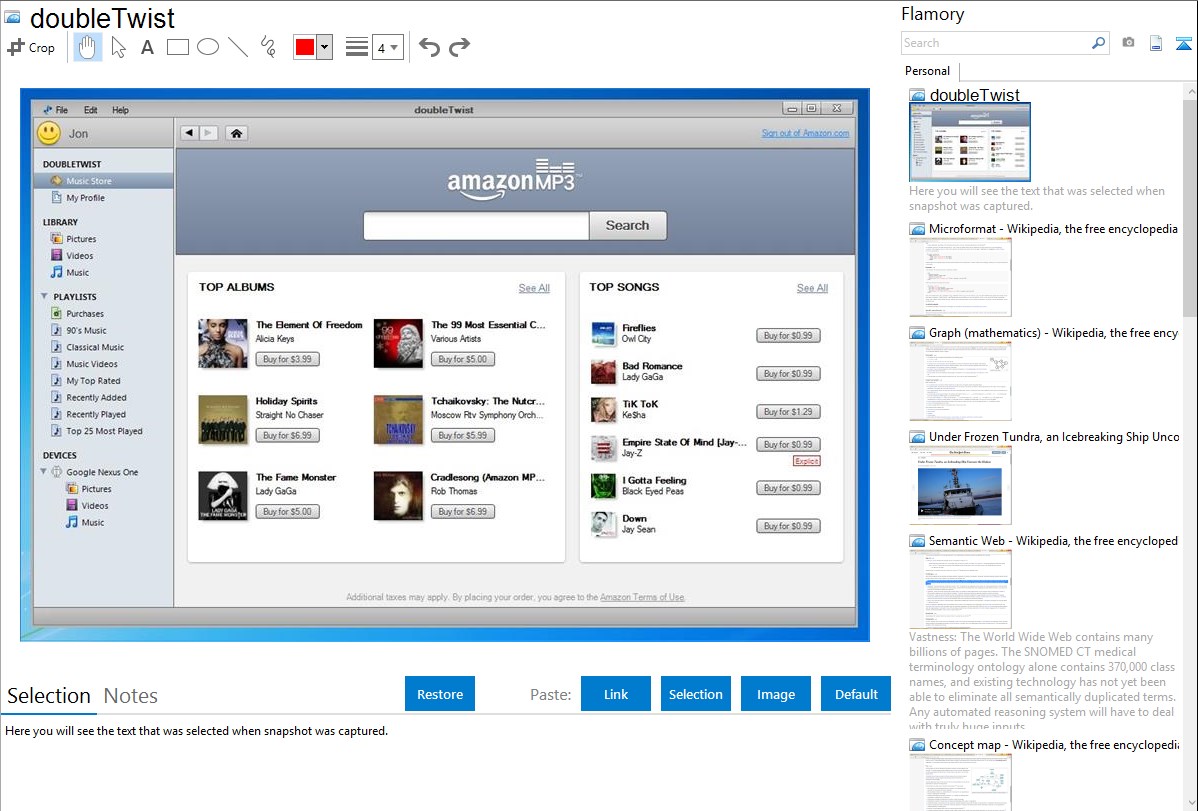Click the Paste Selection button
Image resolution: width=1198 pixels, height=811 pixels.
click(695, 694)
